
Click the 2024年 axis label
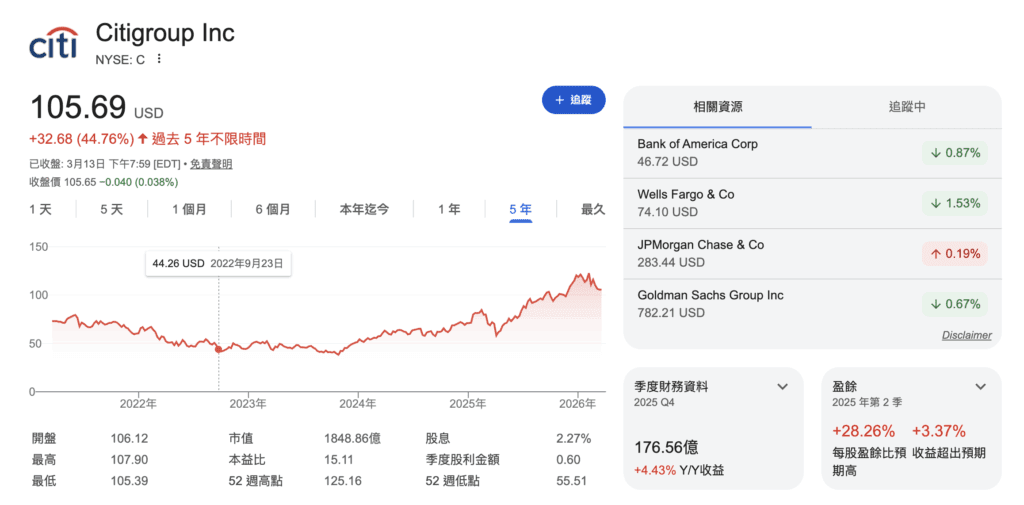(358, 404)
